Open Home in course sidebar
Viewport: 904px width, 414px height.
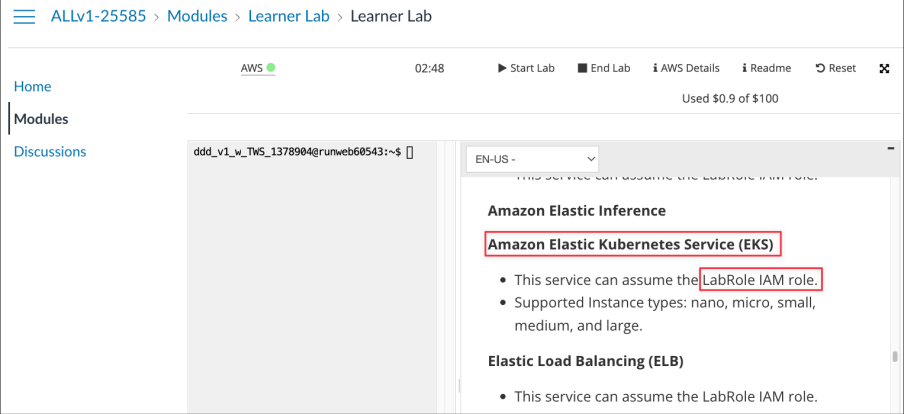point(32,86)
